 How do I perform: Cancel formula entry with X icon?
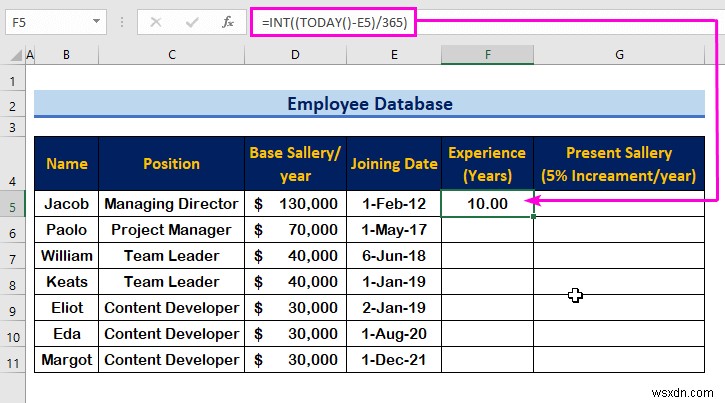(156, 22)
